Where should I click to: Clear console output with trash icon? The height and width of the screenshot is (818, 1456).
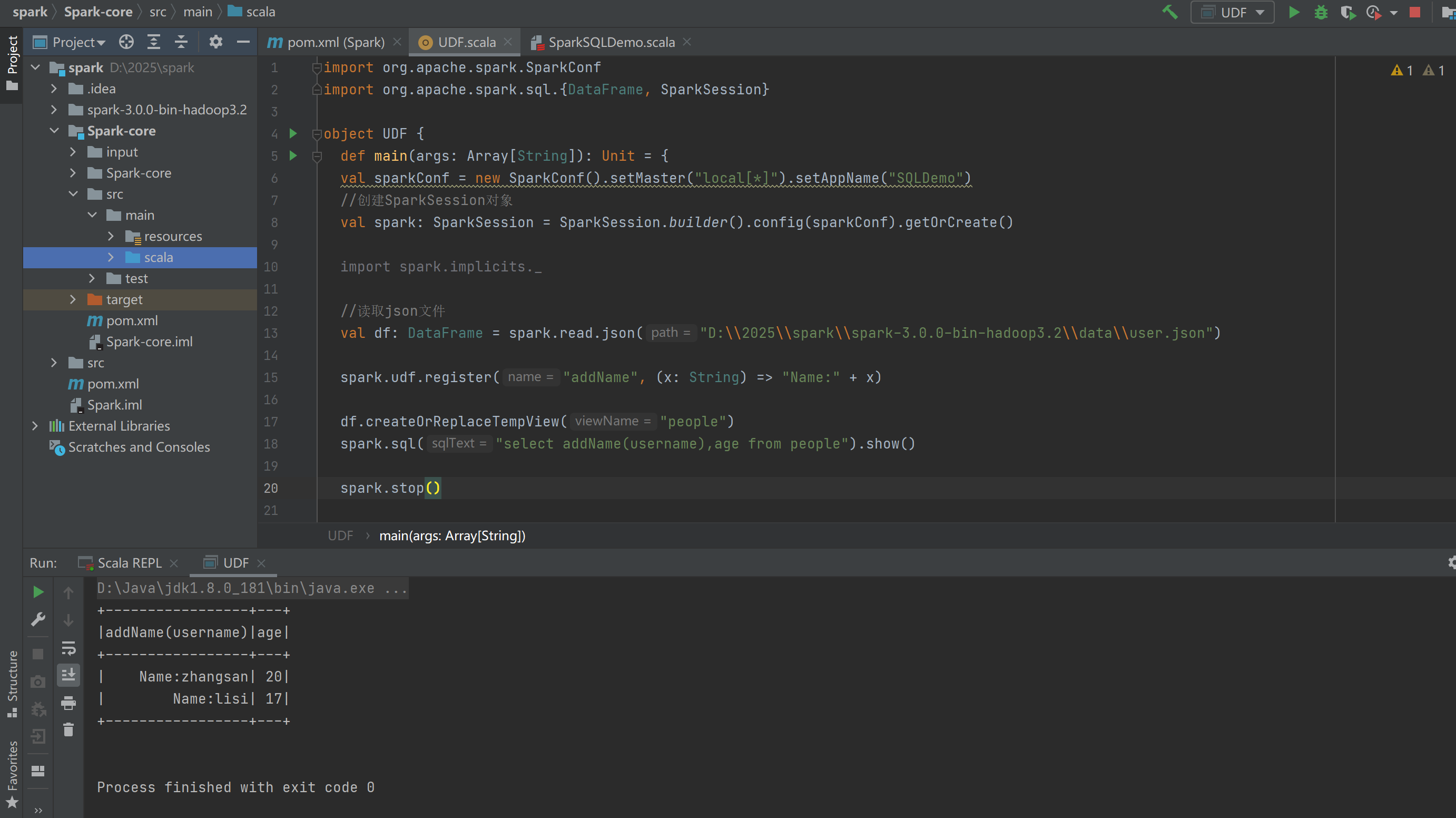click(x=68, y=730)
